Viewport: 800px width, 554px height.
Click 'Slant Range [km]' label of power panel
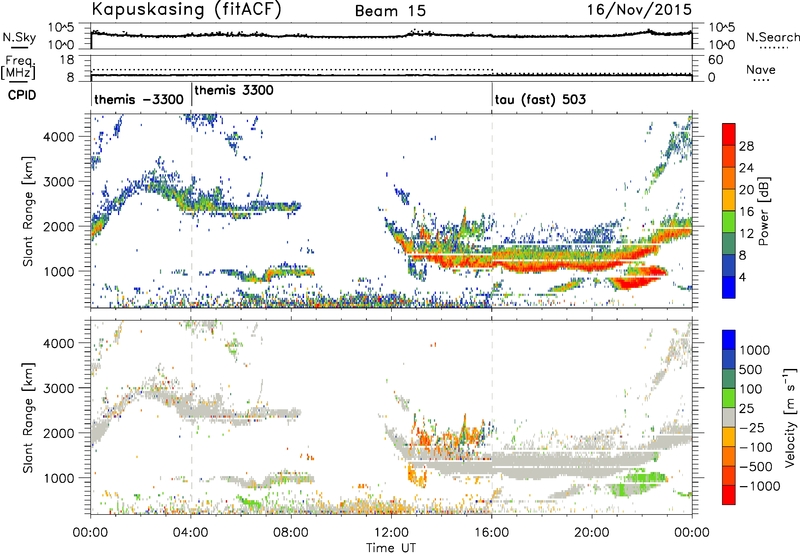pos(28,211)
